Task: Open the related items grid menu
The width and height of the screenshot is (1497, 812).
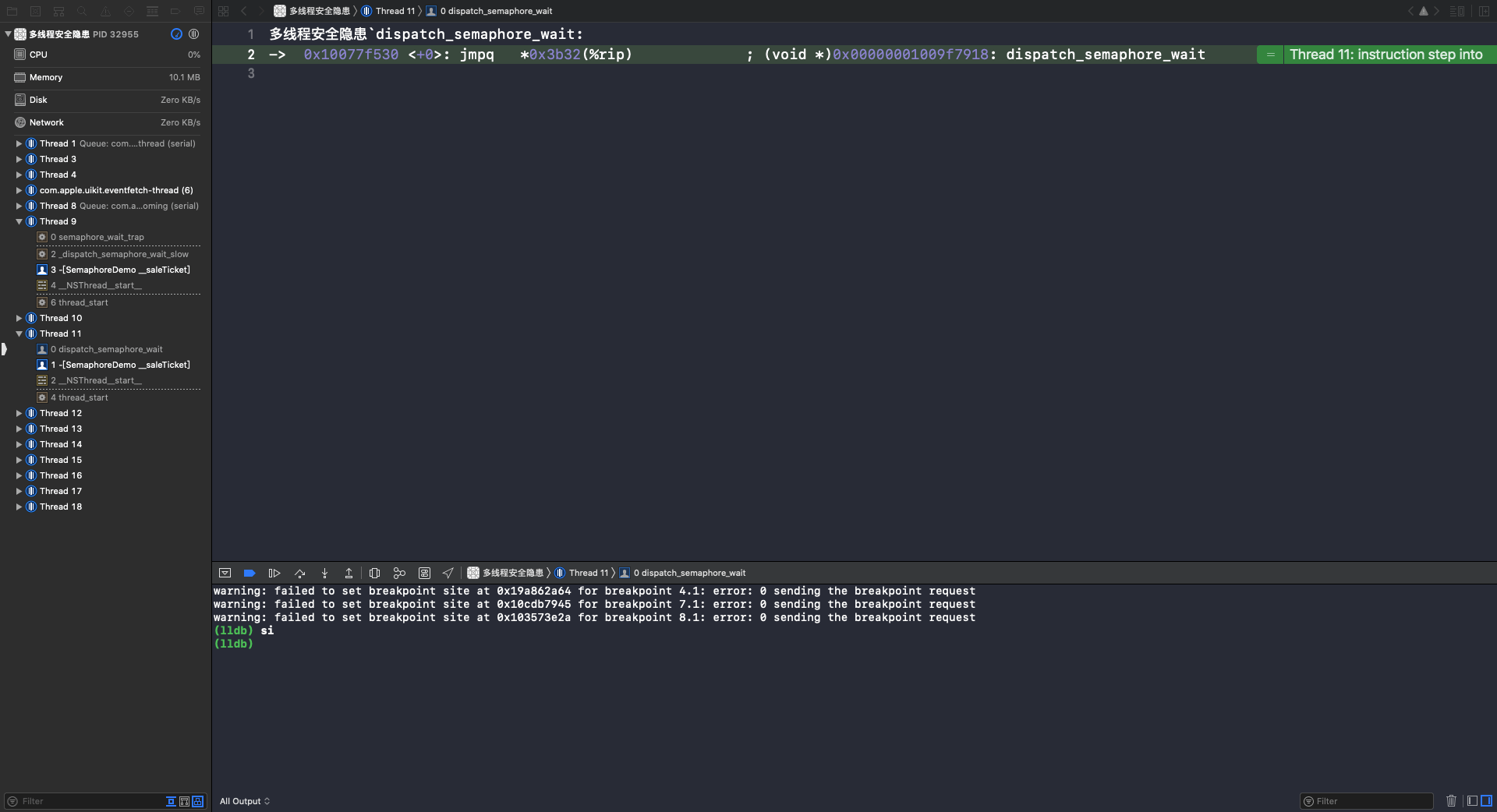Action: click(224, 11)
